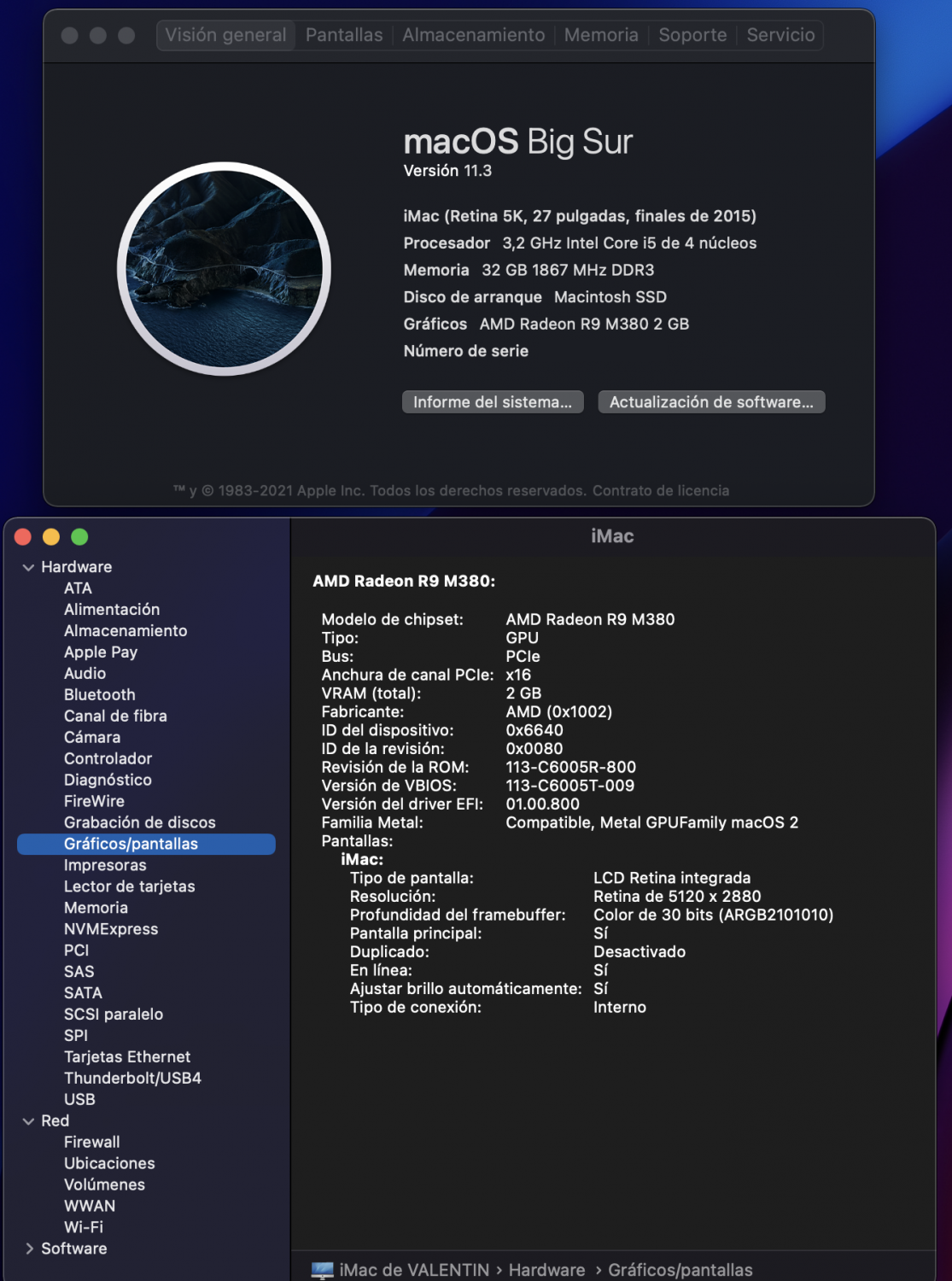Select ATA in the Hardware list
Screen dimensions: 952x1281
pyautogui.click(x=78, y=588)
